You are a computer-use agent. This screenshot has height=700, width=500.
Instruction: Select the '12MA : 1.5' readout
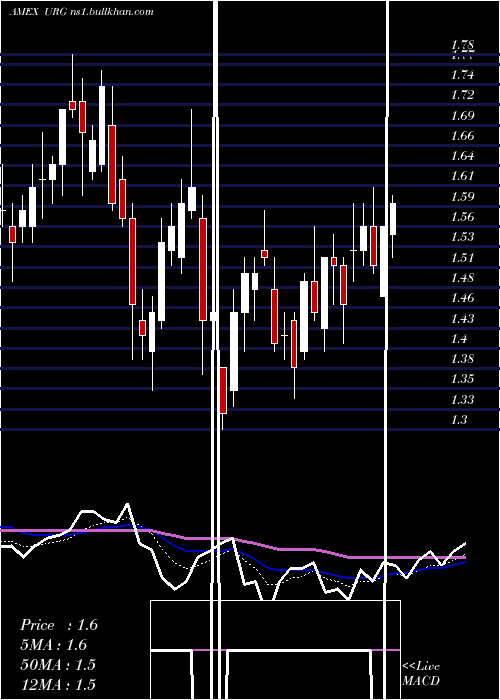58,684
